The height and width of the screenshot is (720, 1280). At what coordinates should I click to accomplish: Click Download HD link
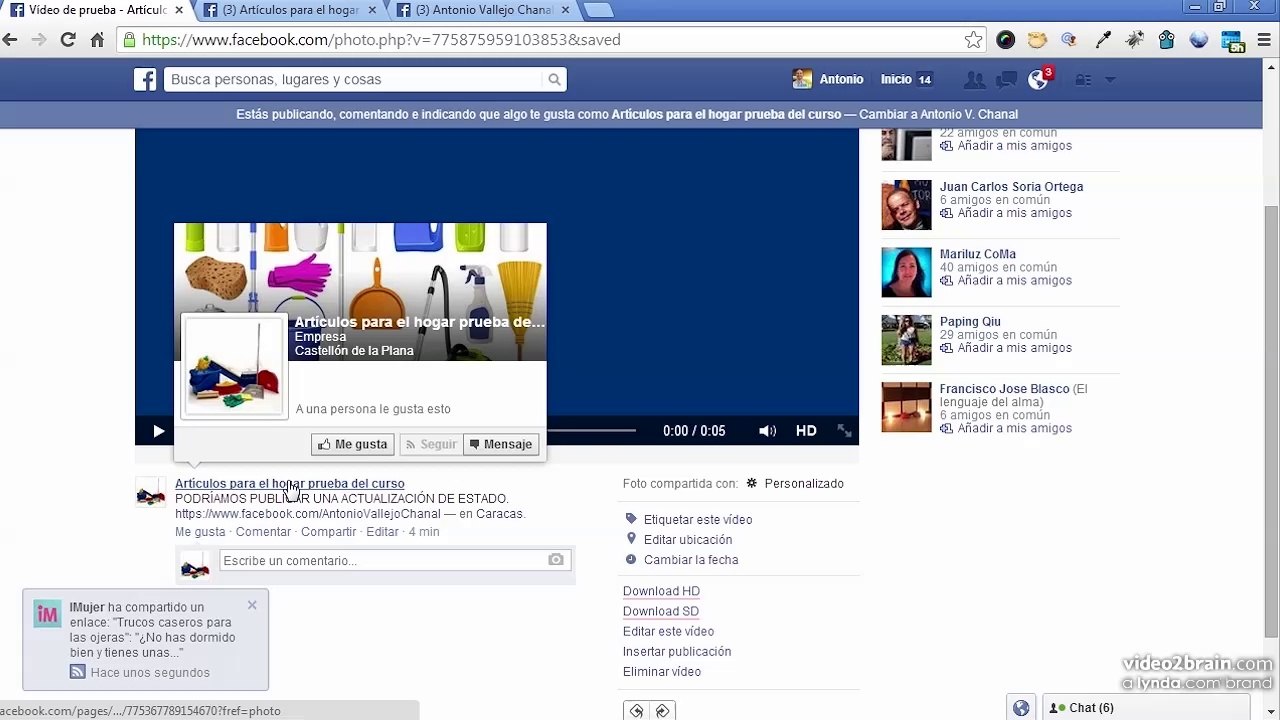pyautogui.click(x=661, y=591)
